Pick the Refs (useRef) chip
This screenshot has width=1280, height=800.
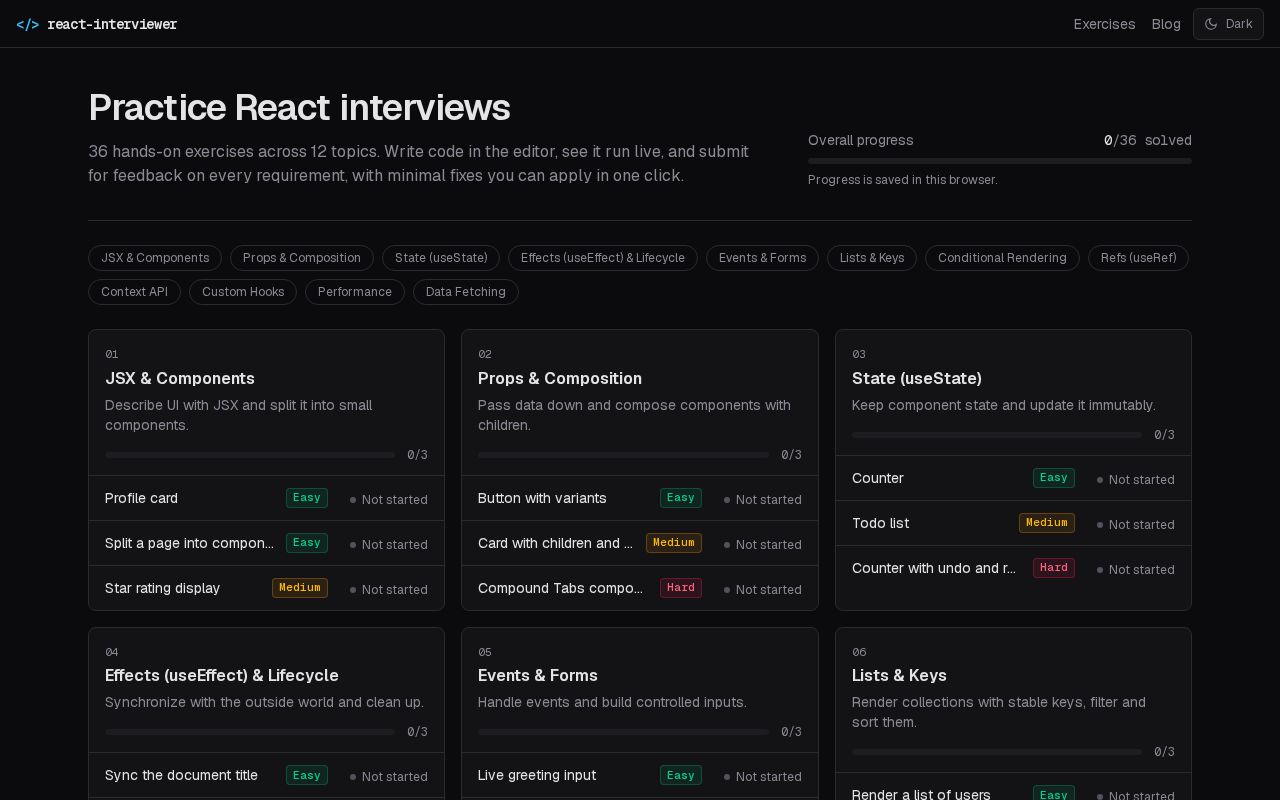(1138, 258)
